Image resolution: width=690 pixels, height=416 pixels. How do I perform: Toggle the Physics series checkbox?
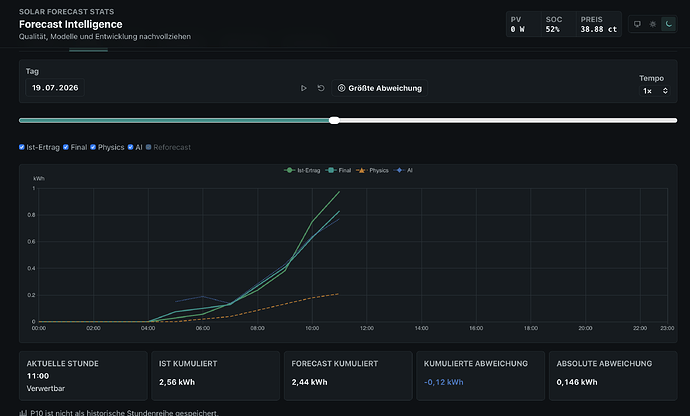(93, 147)
